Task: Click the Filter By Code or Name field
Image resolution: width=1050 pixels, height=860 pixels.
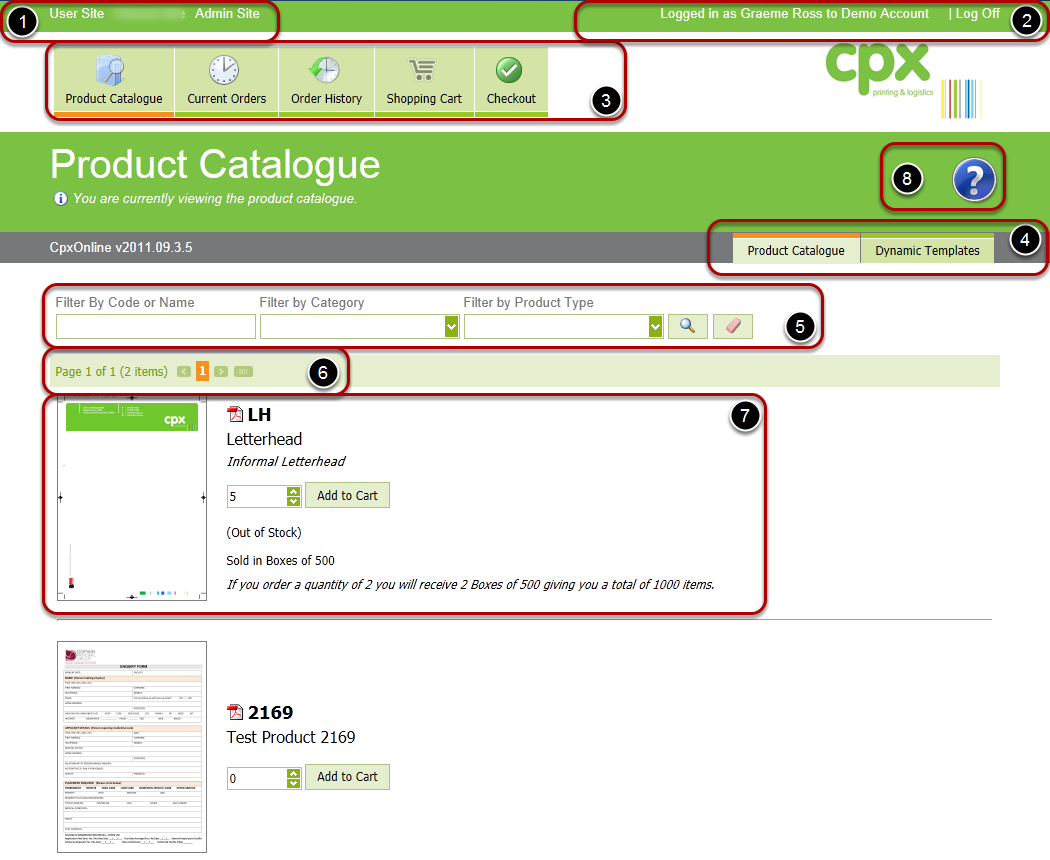Action: tap(156, 327)
